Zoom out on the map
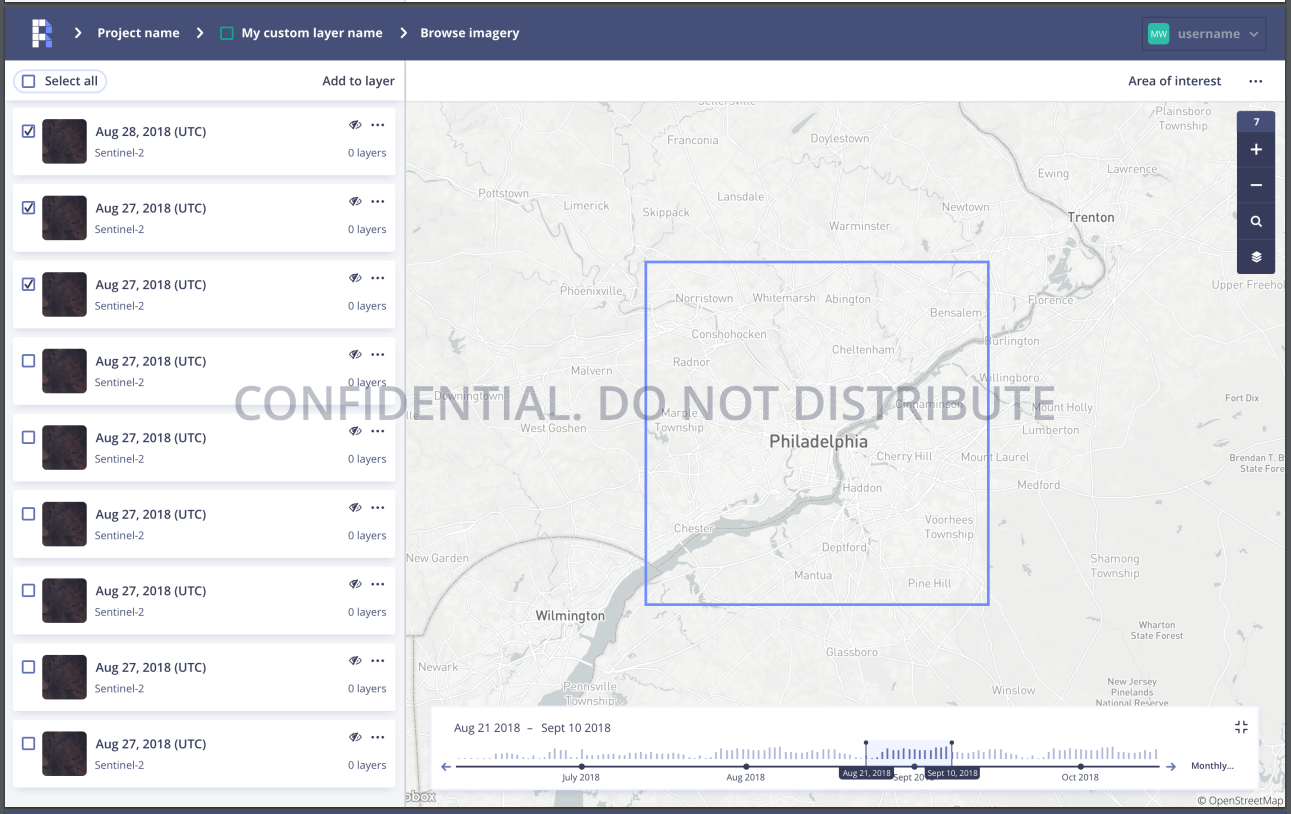1291x814 pixels. pyautogui.click(x=1256, y=186)
